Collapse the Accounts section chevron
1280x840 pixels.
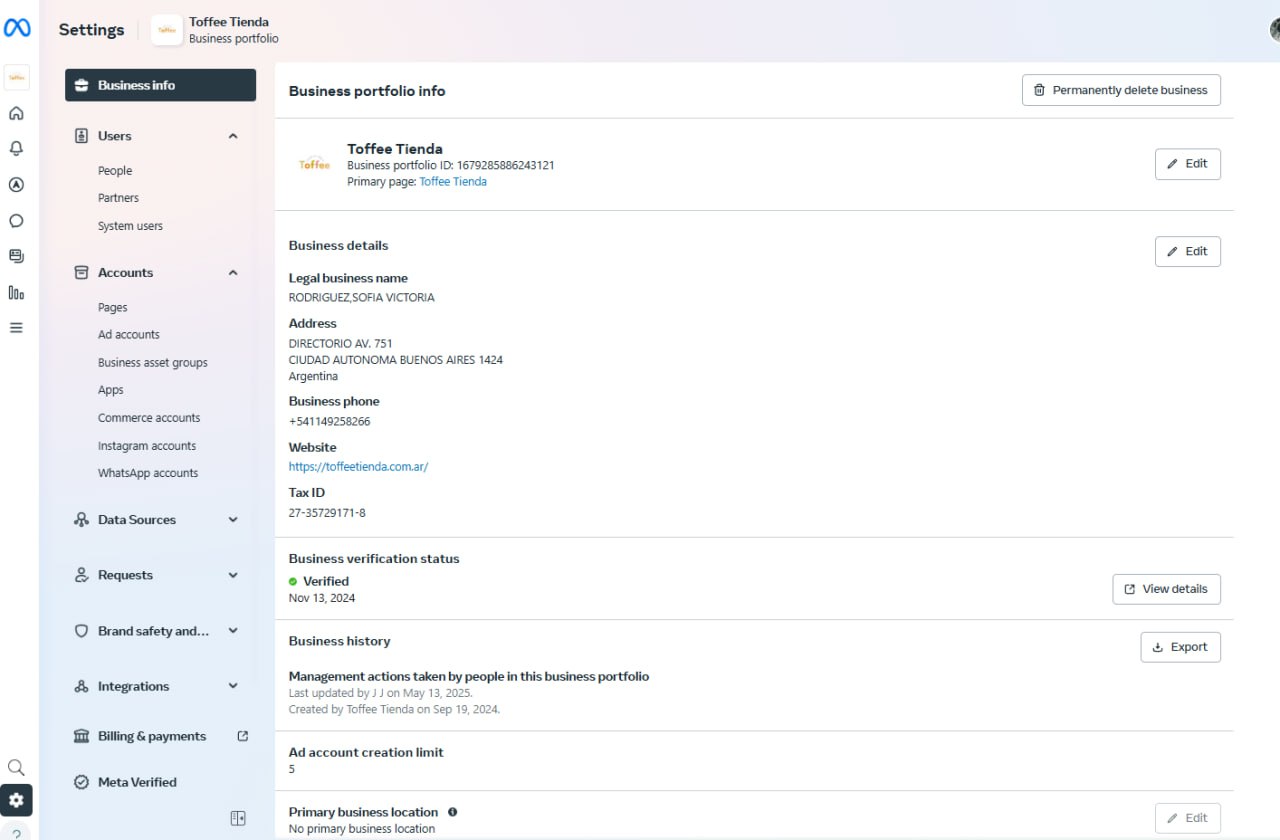(233, 273)
